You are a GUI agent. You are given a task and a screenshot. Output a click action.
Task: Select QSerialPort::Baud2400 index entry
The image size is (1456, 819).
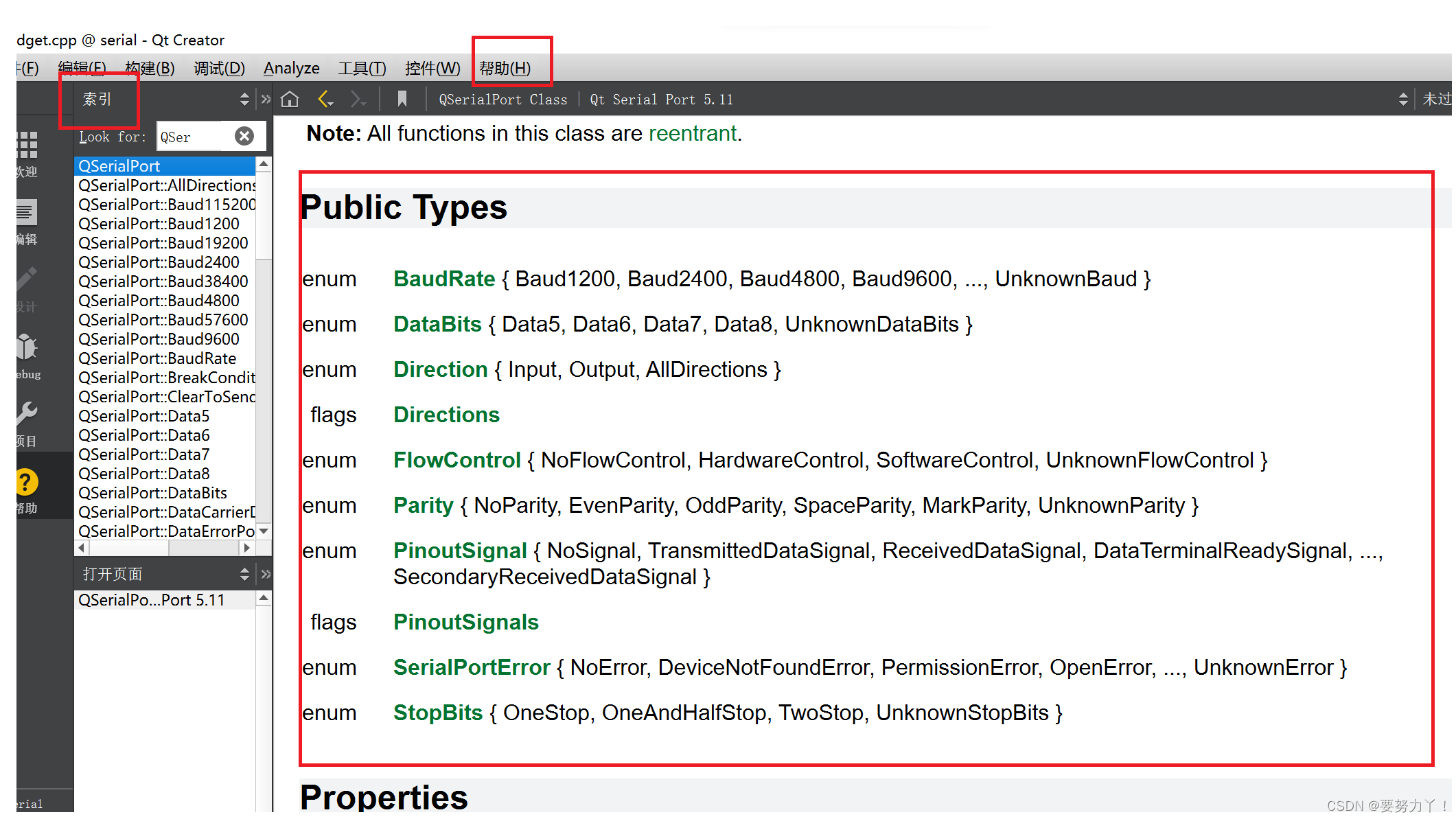click(x=165, y=262)
